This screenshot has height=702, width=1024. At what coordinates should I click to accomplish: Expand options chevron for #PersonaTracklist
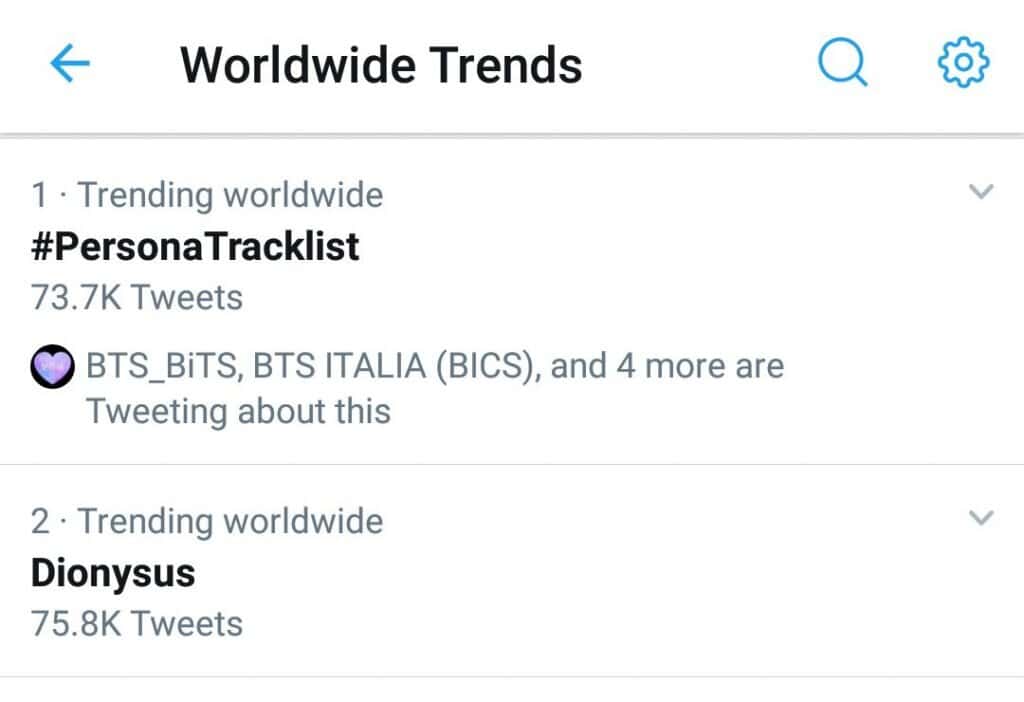pos(982,191)
